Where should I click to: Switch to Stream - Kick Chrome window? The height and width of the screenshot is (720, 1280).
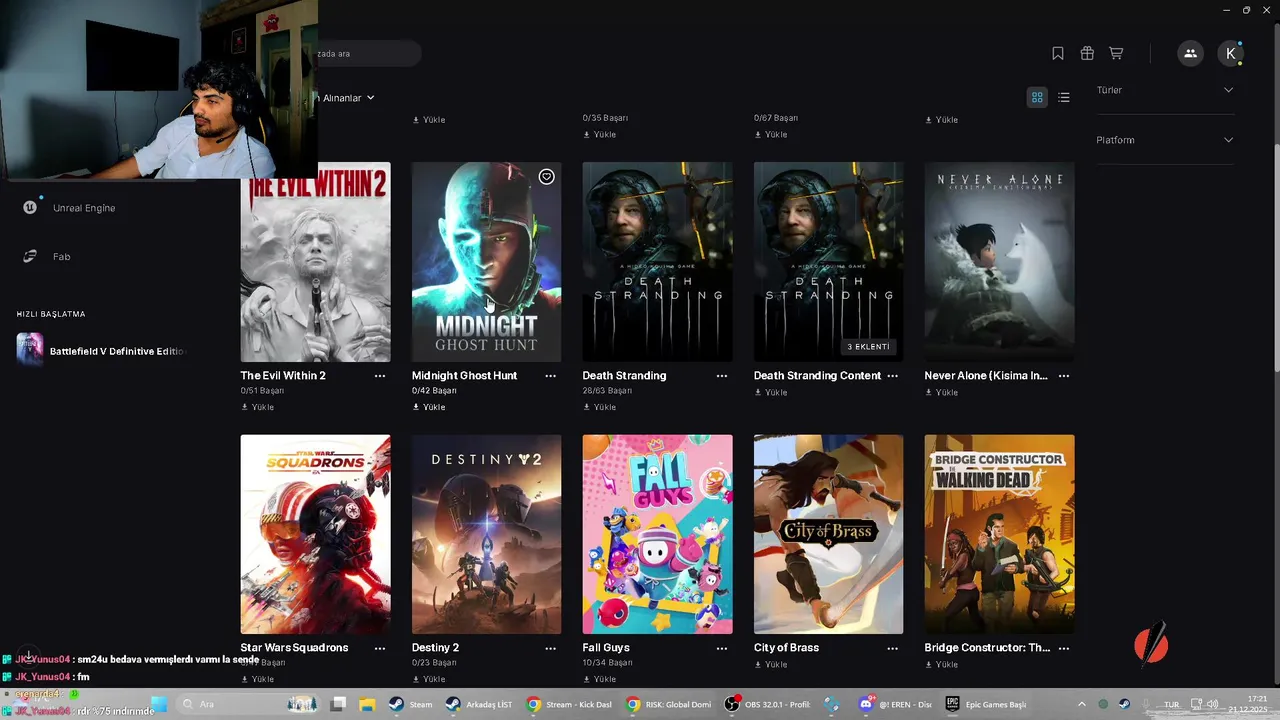570,704
